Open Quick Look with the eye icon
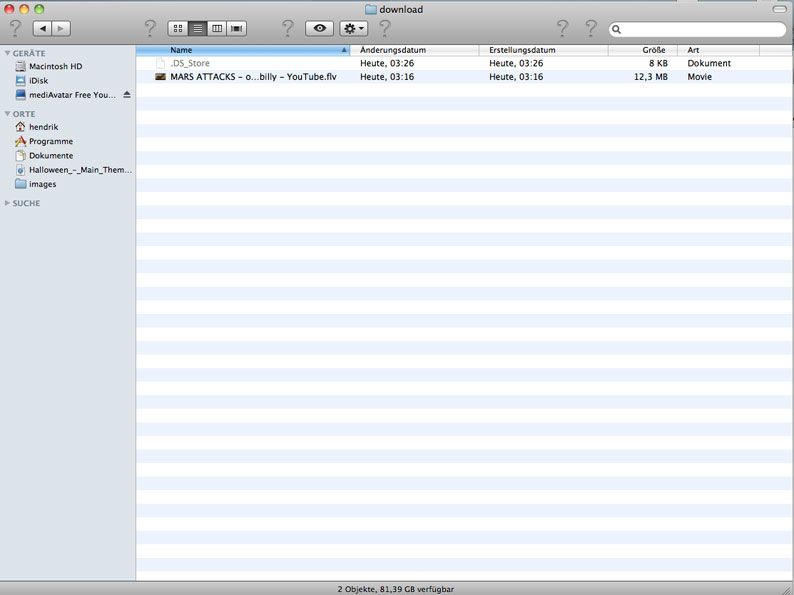794x595 pixels. (x=319, y=29)
